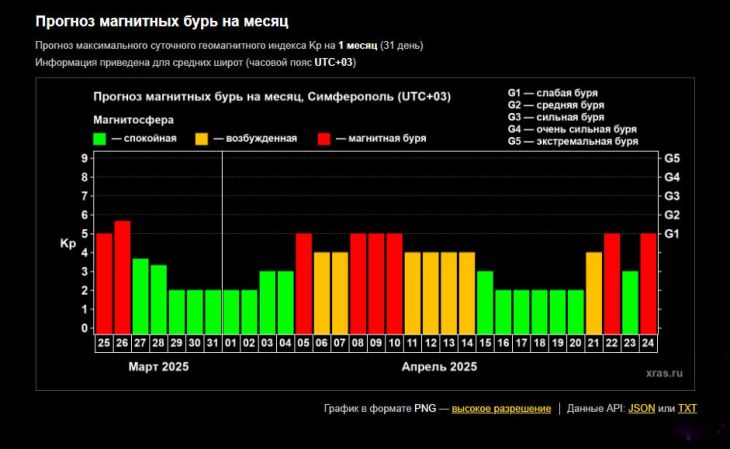Click the G1 label on the right axis

672,234
